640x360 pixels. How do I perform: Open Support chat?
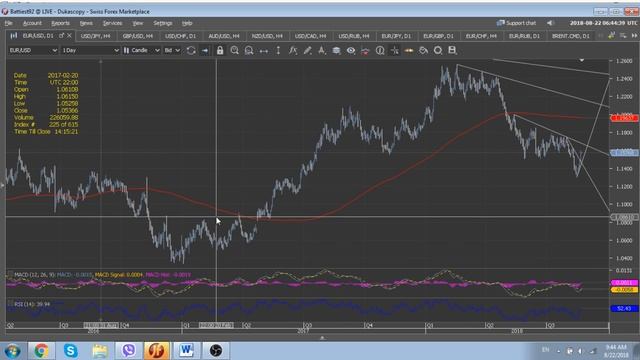point(516,23)
